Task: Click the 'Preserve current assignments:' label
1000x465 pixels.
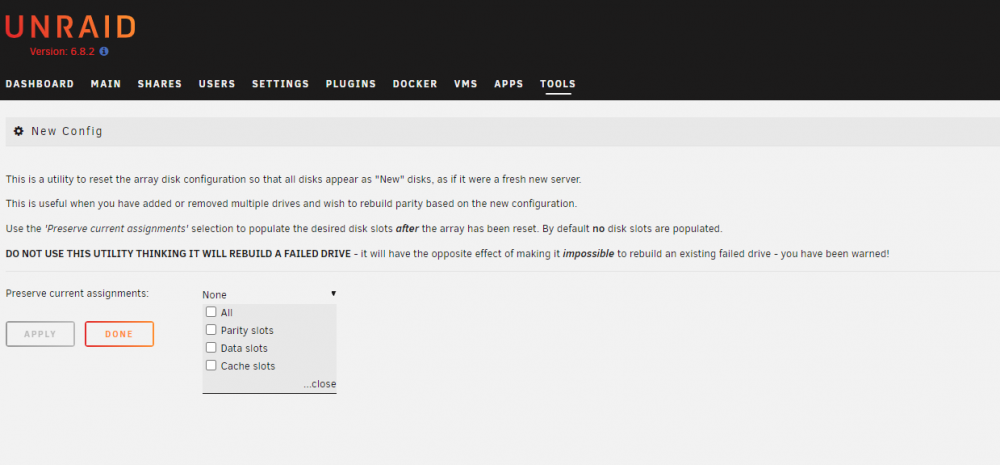Action: [x=77, y=293]
